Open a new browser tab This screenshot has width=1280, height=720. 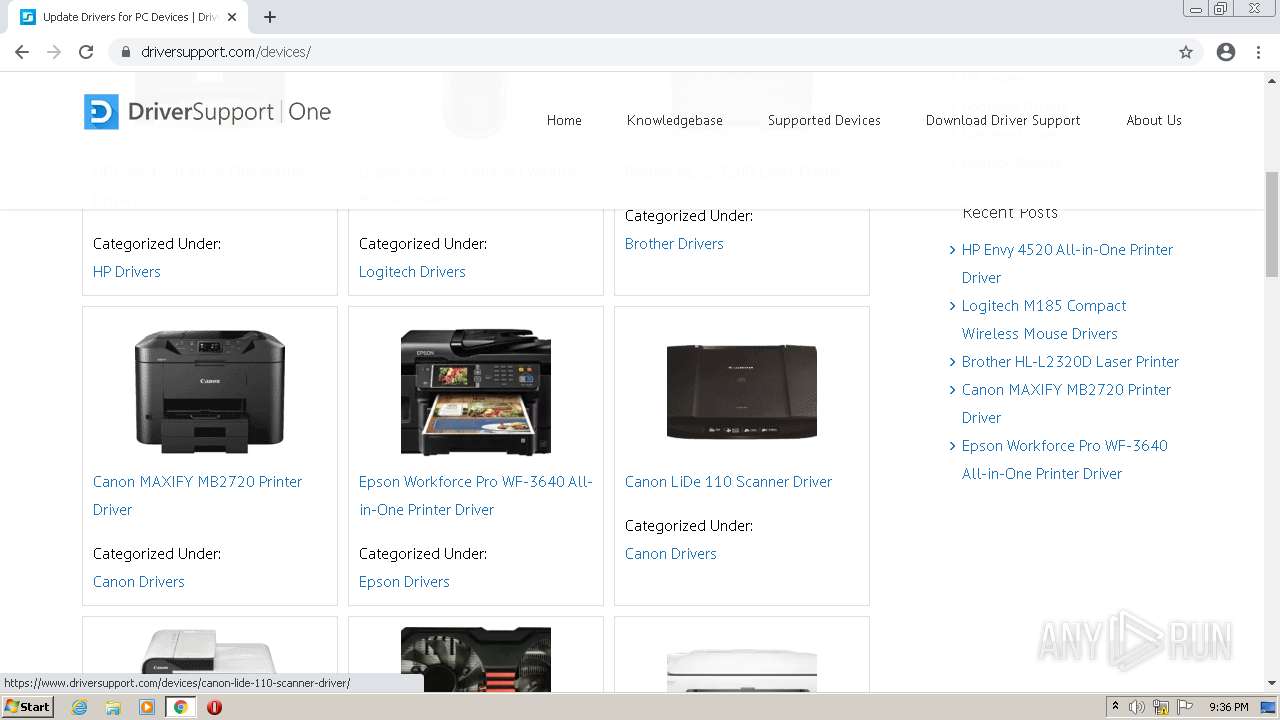click(270, 17)
